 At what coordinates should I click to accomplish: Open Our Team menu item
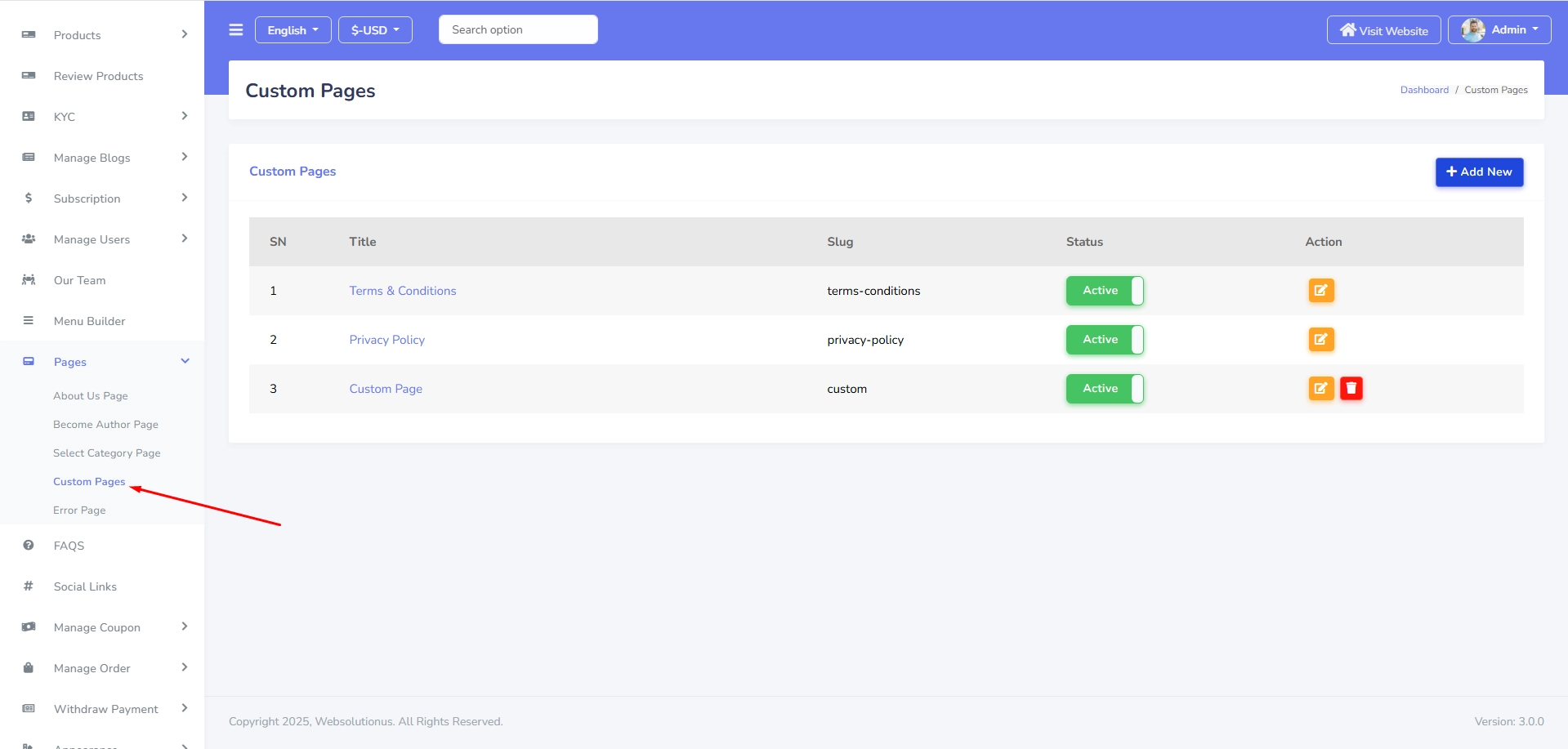click(x=80, y=280)
